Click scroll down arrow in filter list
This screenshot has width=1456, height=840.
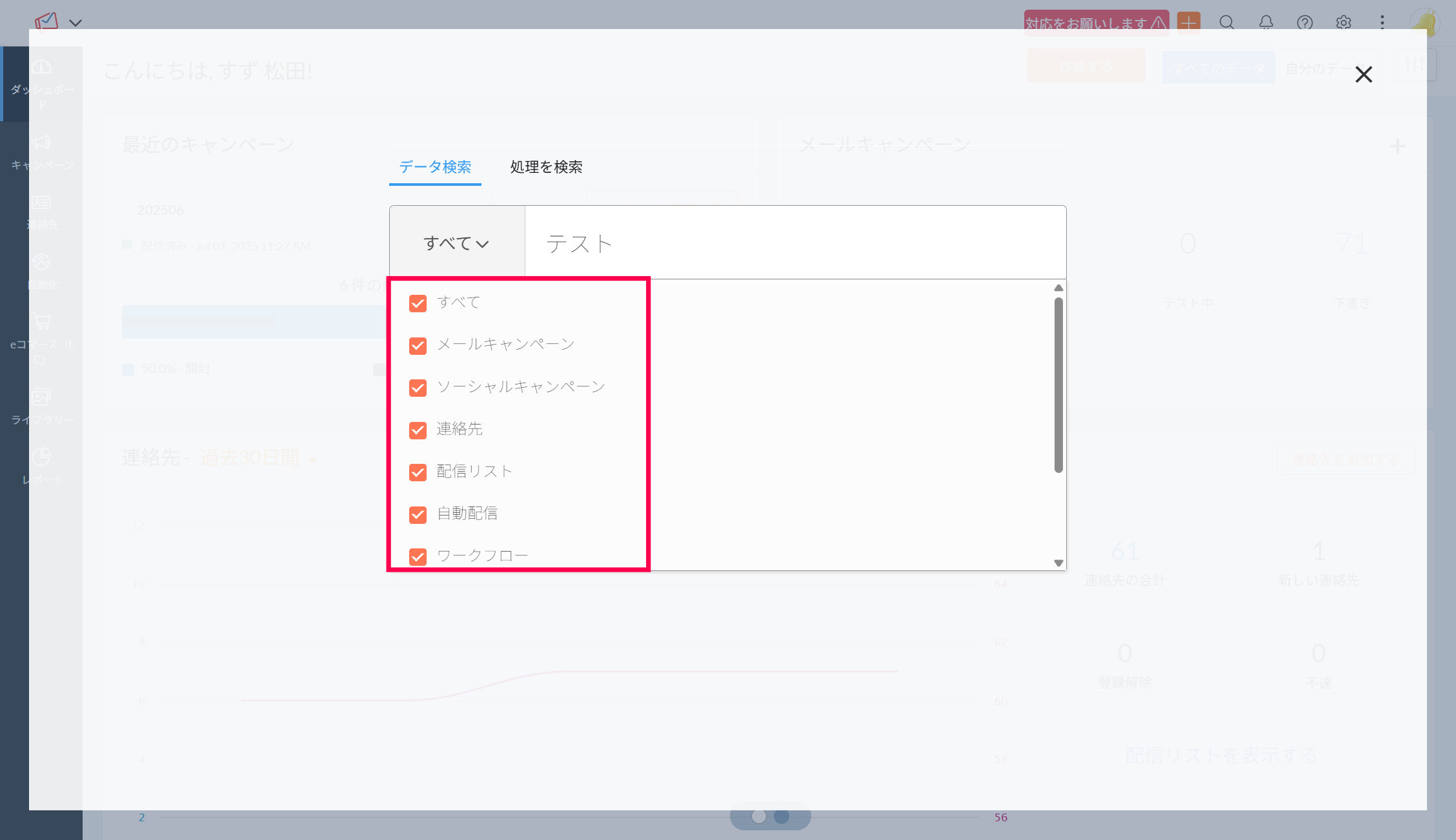pyautogui.click(x=1058, y=563)
